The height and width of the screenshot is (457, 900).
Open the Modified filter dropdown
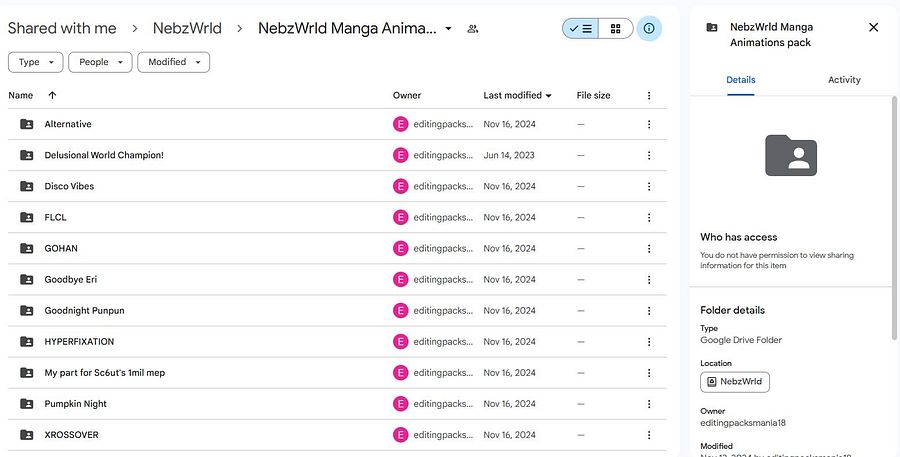(173, 62)
